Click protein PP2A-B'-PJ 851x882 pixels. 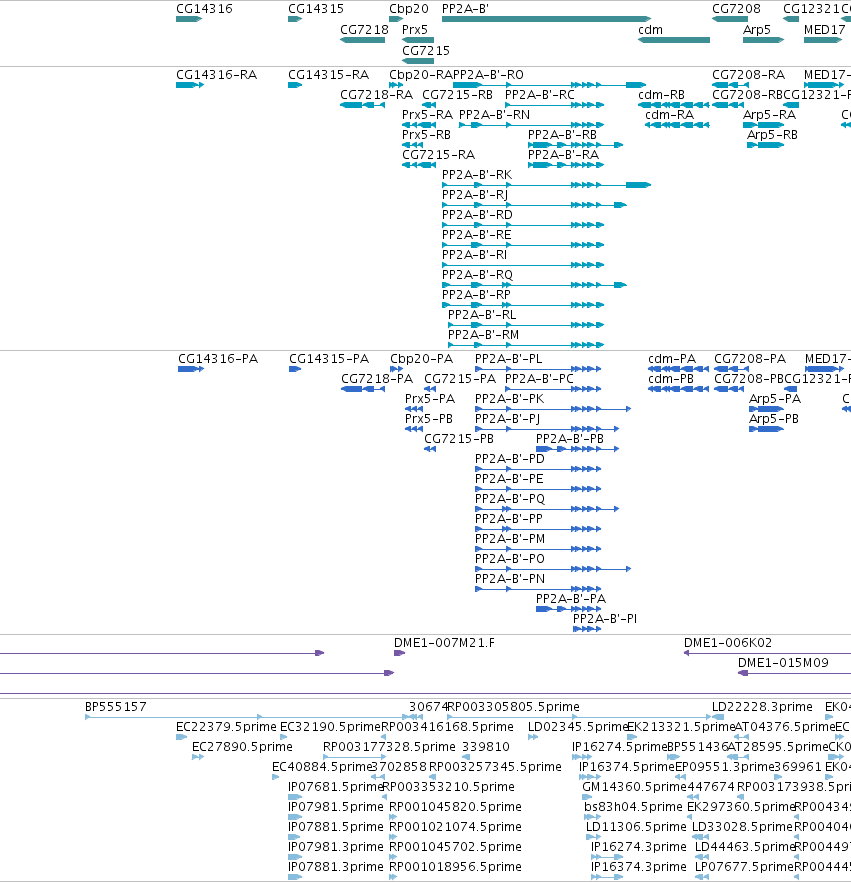(x=547, y=429)
